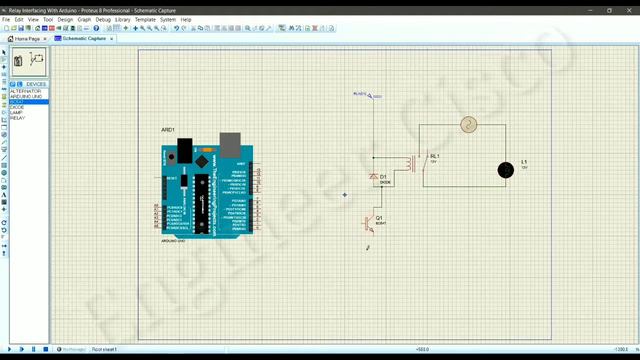Viewport: 640px width, 360px height.
Task: Open the Design menu
Action: click(x=65, y=20)
